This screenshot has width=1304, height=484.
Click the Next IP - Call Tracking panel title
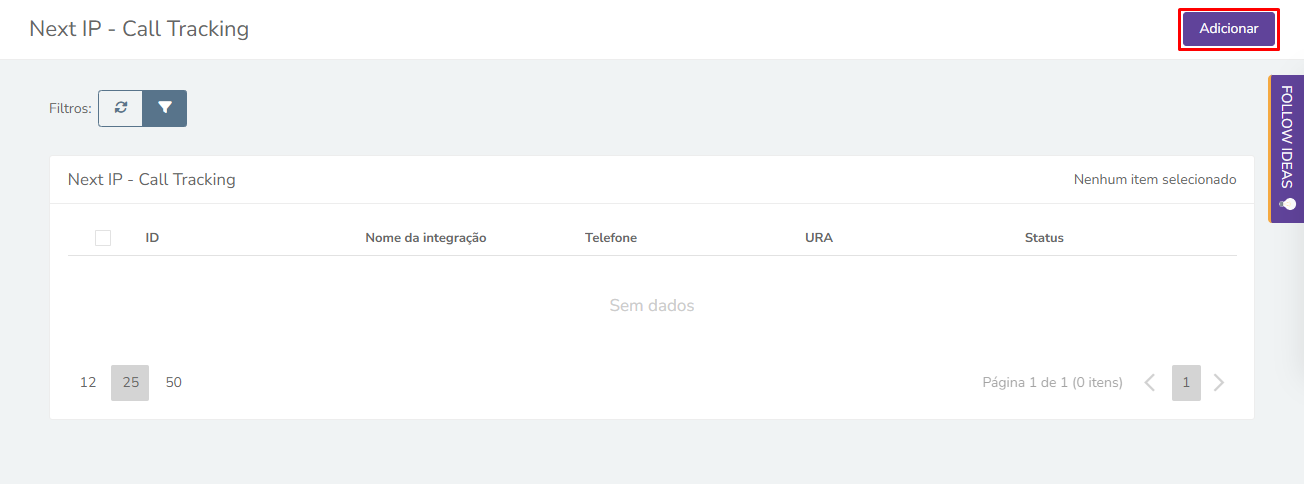coord(152,180)
